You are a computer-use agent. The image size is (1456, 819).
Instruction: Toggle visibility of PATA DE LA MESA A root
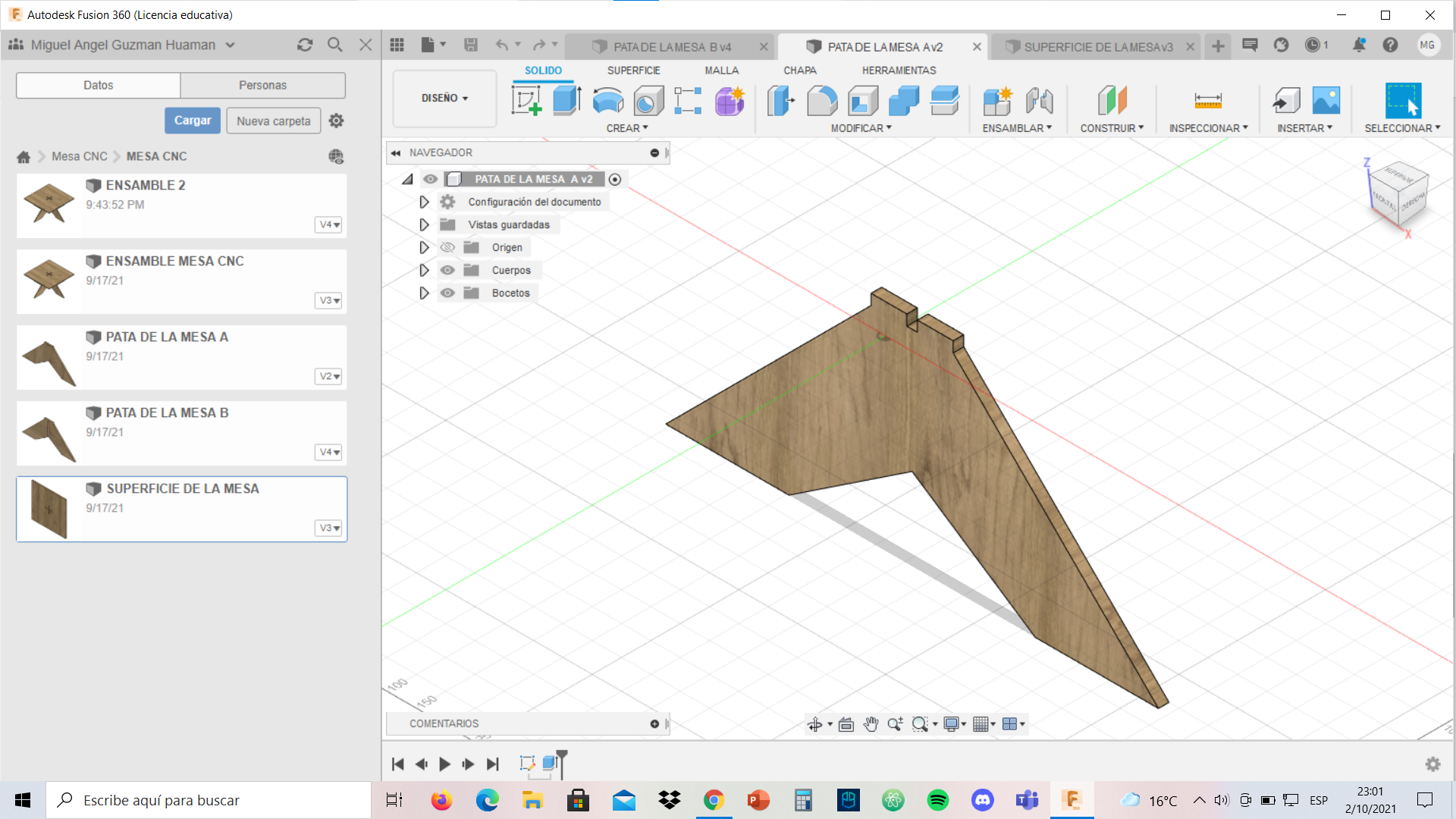coord(430,179)
